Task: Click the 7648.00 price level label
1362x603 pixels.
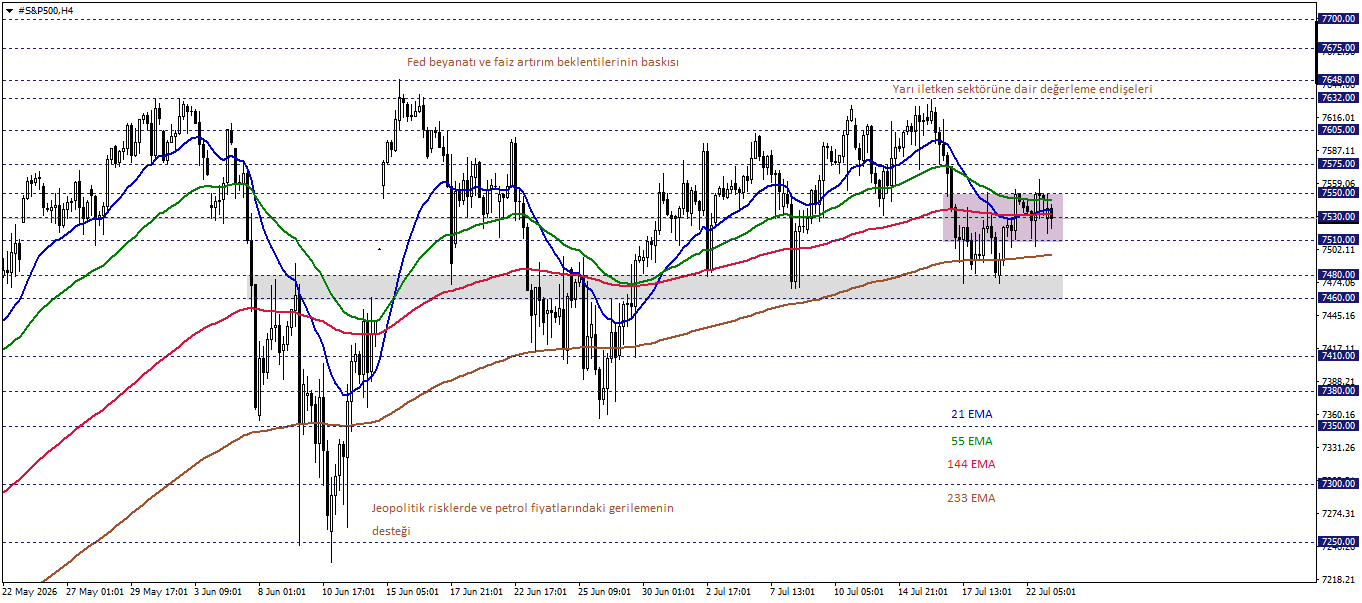Action: click(1337, 80)
